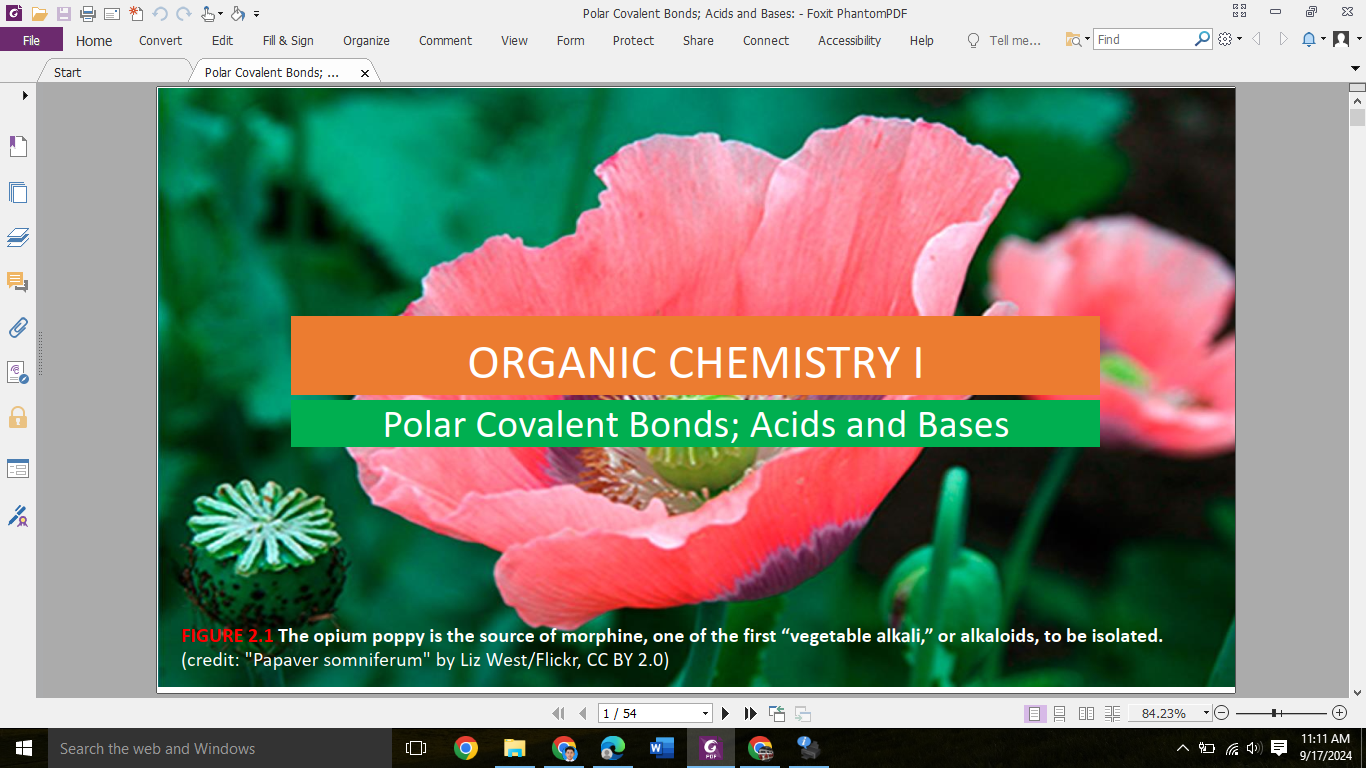Toggle facing pages view mode
Viewport: 1366px width, 768px height.
coord(1086,713)
